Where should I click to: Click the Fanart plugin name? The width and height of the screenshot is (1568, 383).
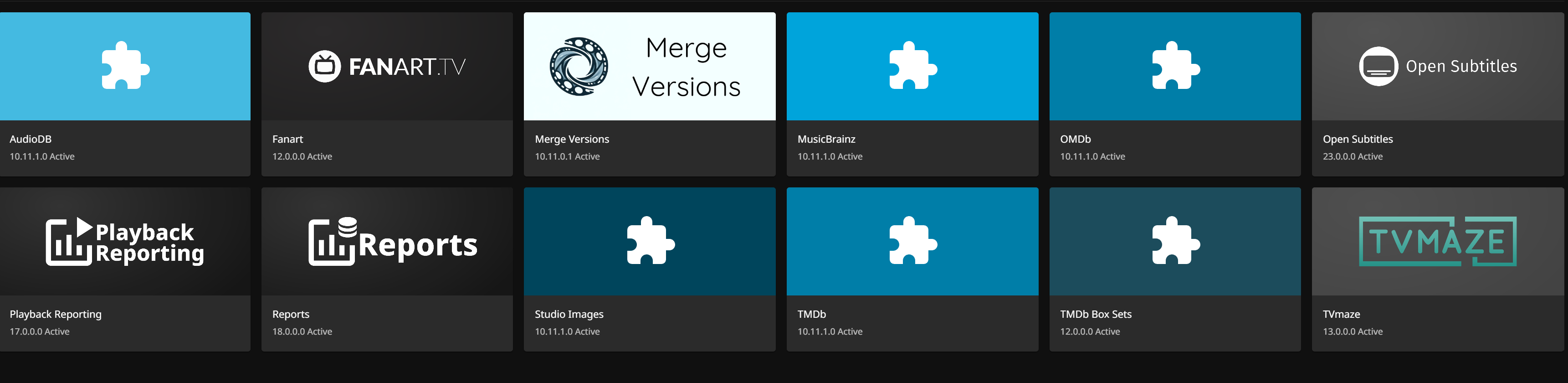pos(287,140)
